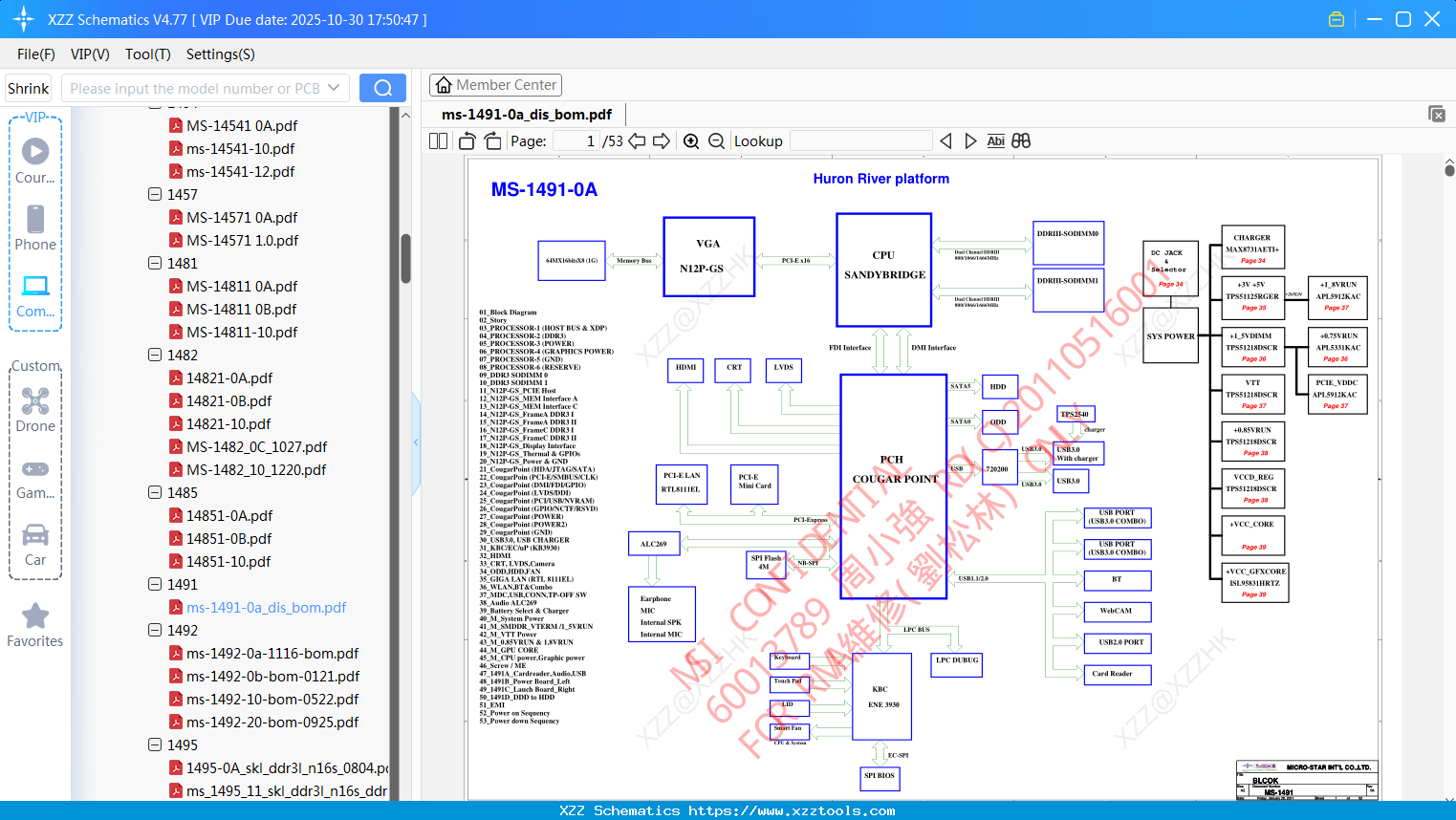Open the model number dropdown arrow
Viewport: 1456px width, 820px height.
(x=334, y=88)
